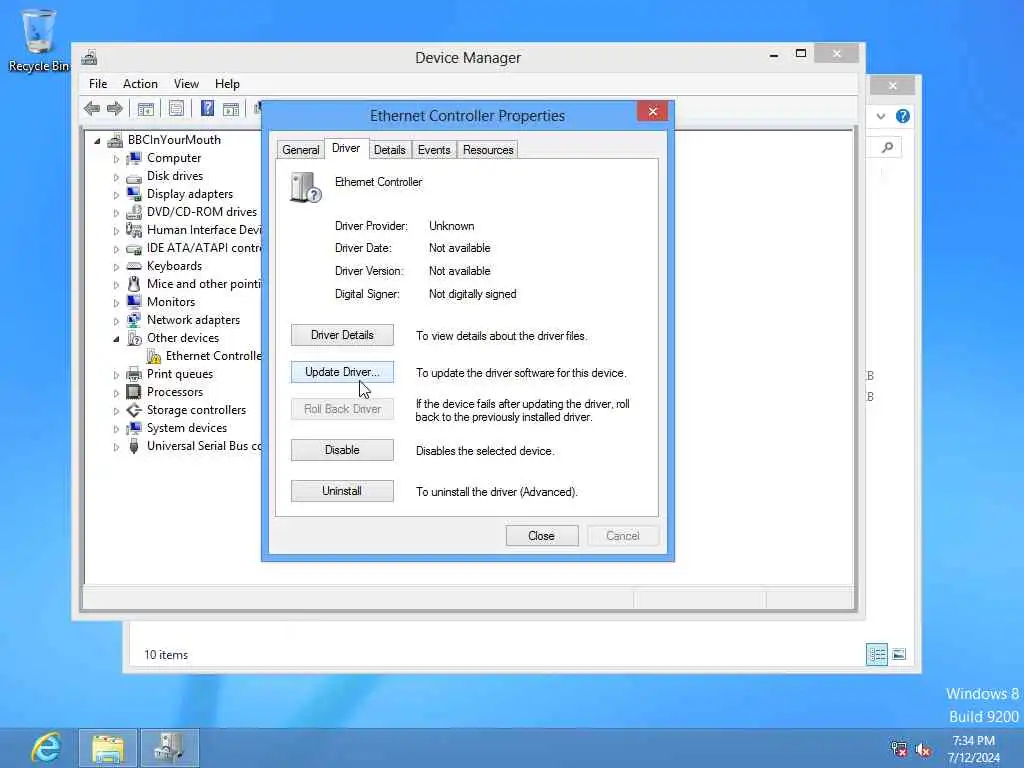
Task: Click the Show/Hide Action Pane toolbar icon
Action: pos(231,108)
